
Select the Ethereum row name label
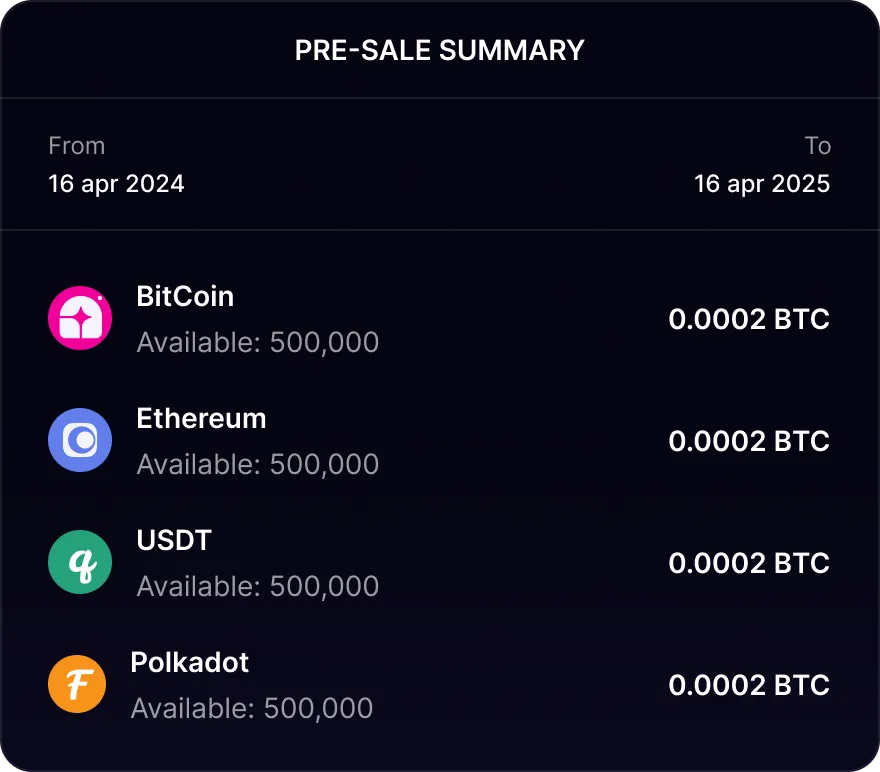point(201,418)
